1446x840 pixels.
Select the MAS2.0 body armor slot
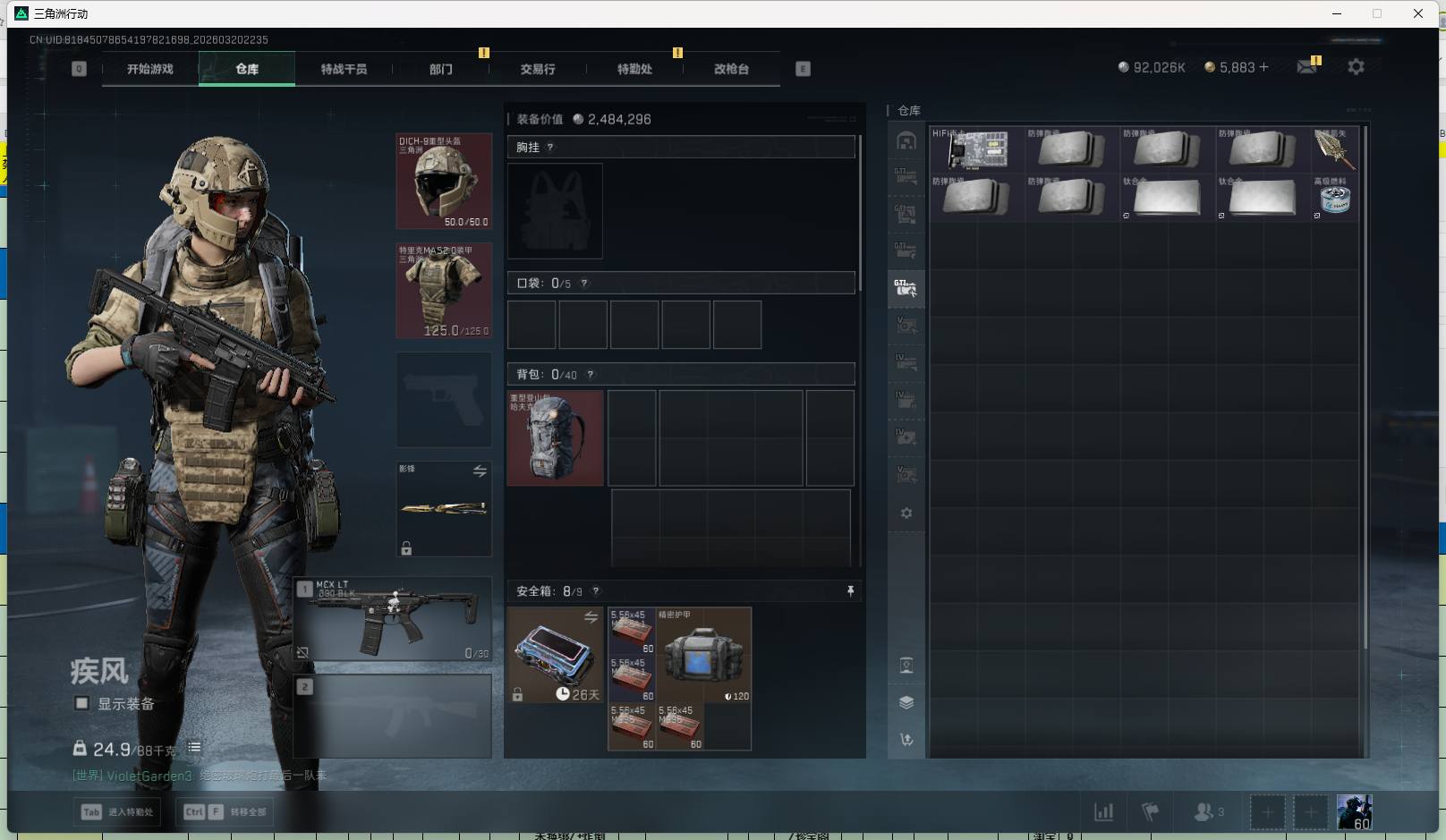[444, 291]
